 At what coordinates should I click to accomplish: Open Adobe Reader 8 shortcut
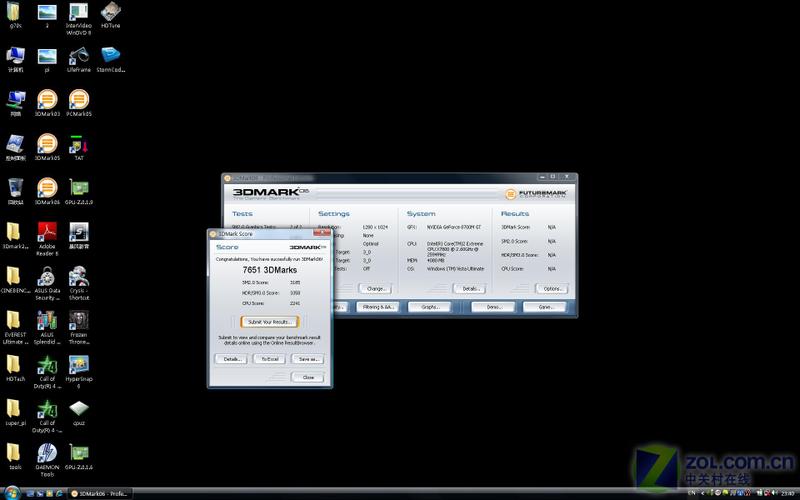pyautogui.click(x=47, y=239)
